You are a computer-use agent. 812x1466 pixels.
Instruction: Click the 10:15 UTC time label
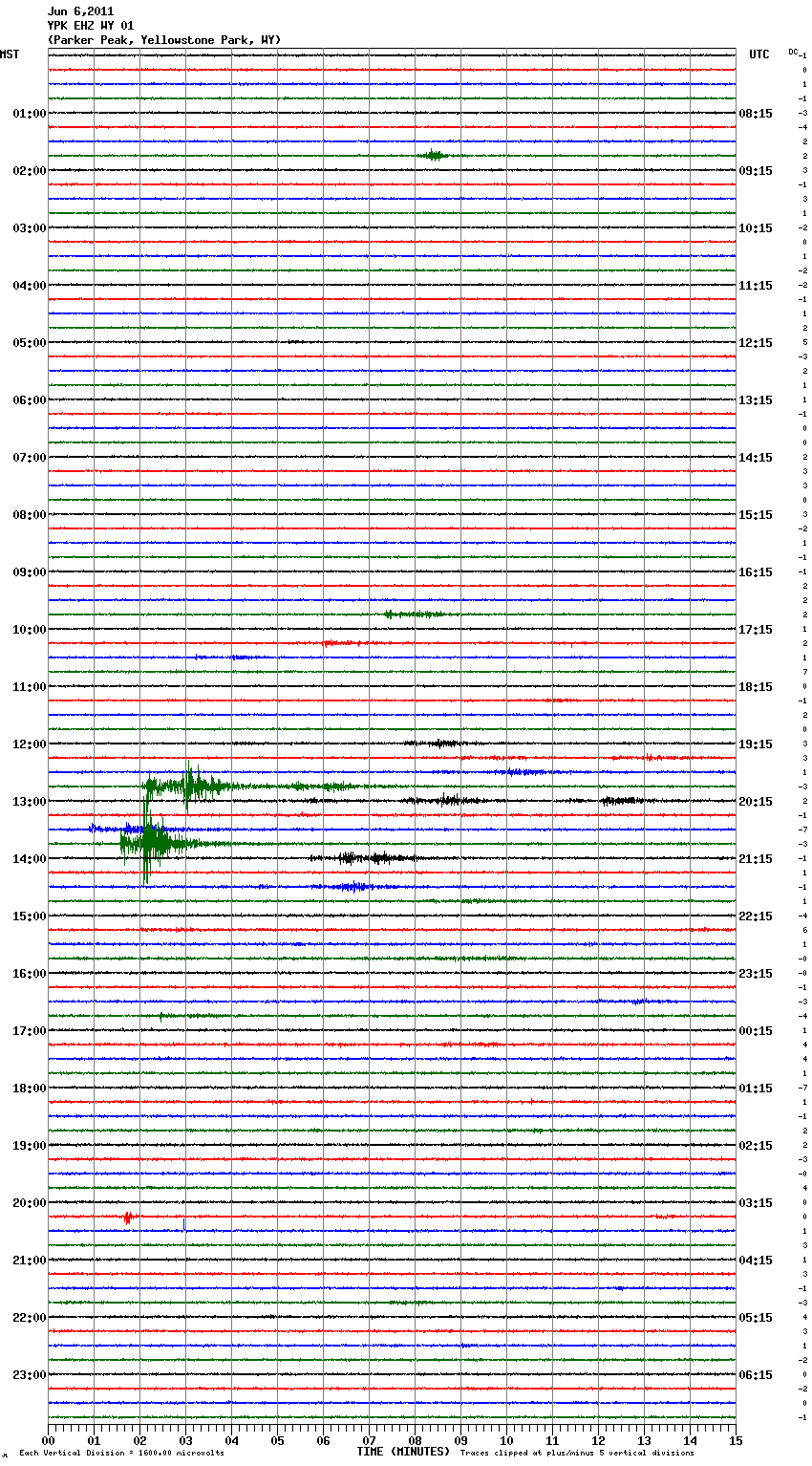point(756,228)
